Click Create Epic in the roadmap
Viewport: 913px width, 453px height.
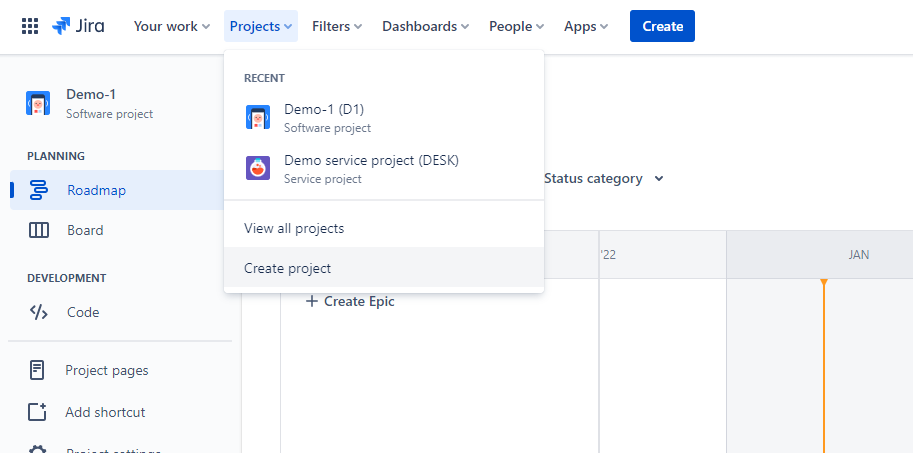point(350,301)
